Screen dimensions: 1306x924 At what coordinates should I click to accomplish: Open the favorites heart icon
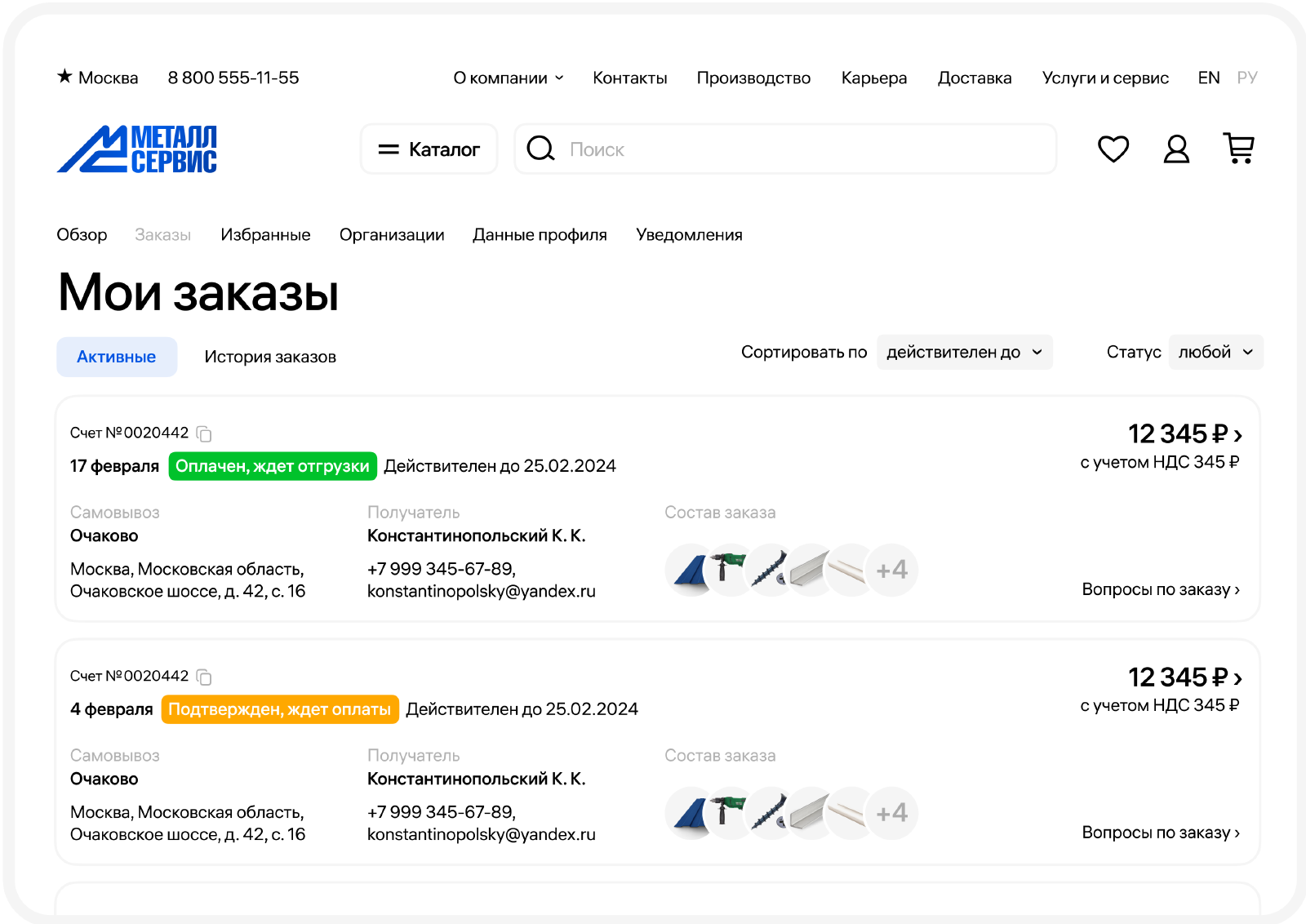click(1113, 149)
